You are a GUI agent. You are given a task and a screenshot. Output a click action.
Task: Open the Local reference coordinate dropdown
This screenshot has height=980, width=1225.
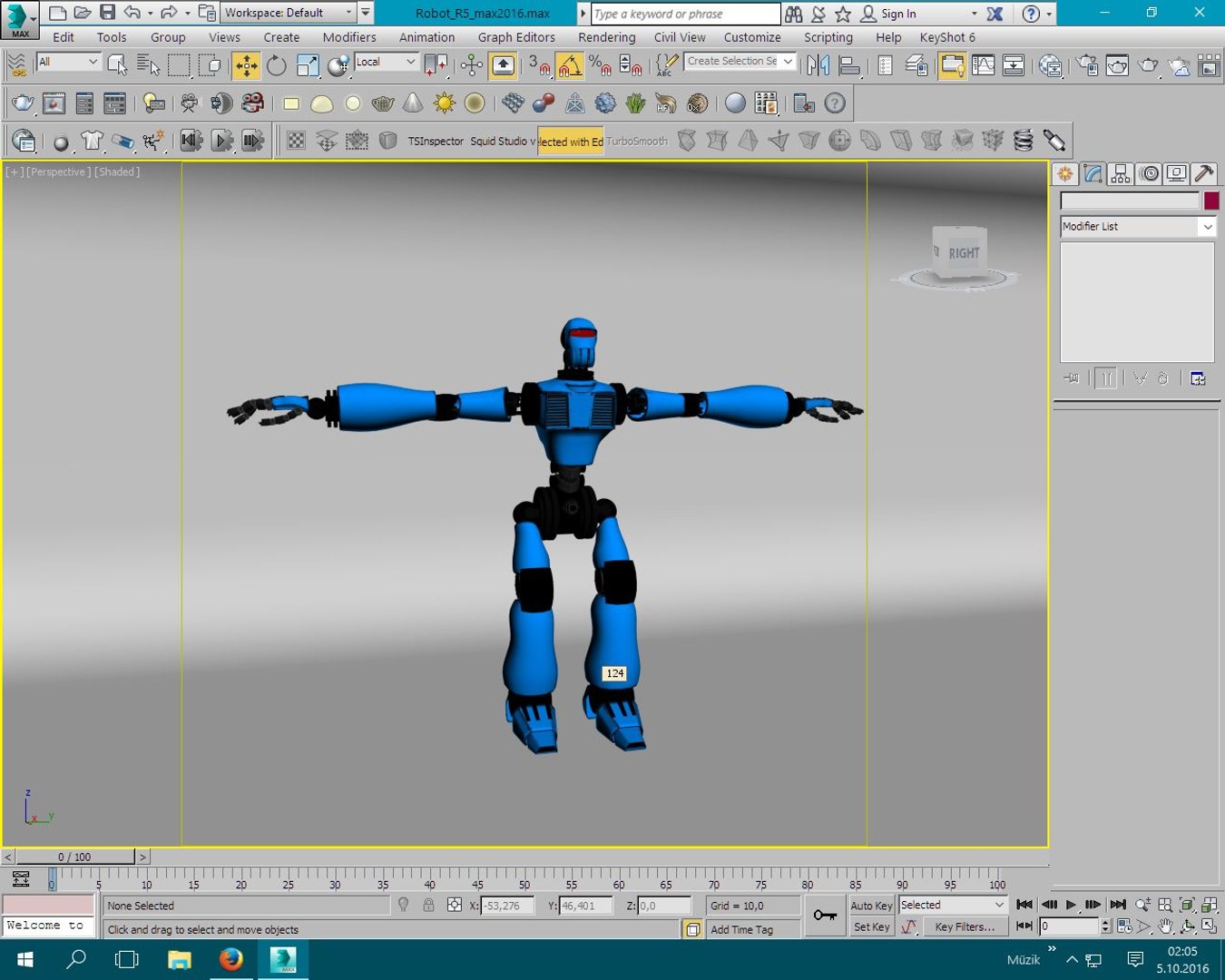click(386, 62)
